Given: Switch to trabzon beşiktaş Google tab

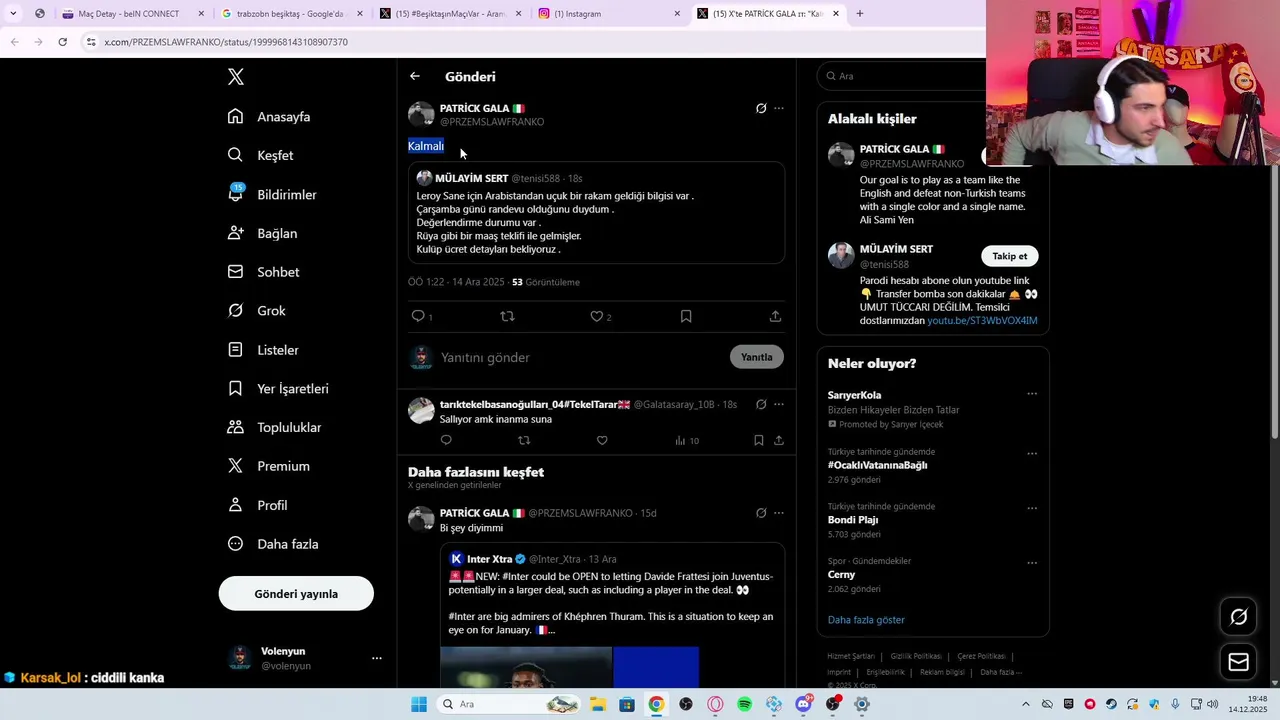Looking at the screenshot, I should (x=292, y=14).
